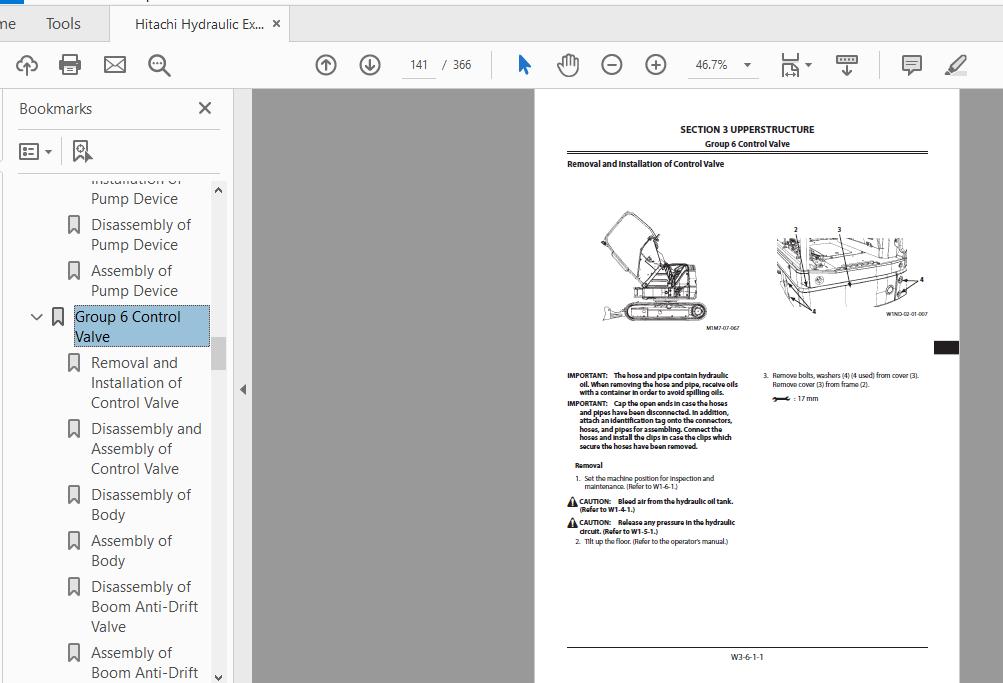Click the page number input field
The height and width of the screenshot is (683, 1003).
click(418, 65)
